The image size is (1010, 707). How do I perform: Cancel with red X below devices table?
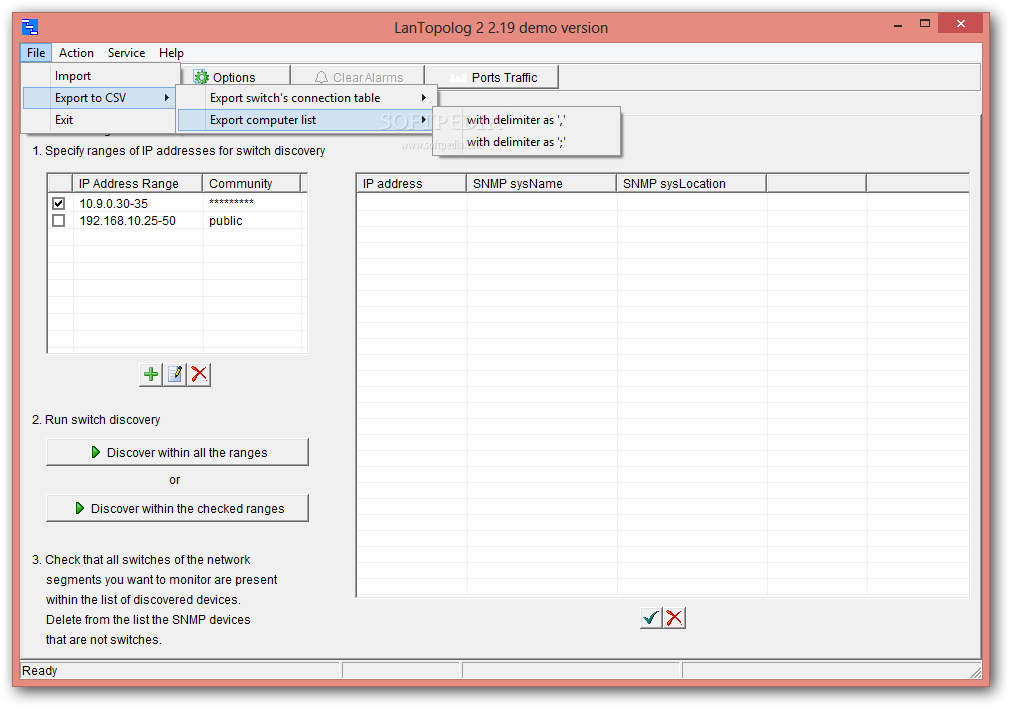pyautogui.click(x=674, y=618)
